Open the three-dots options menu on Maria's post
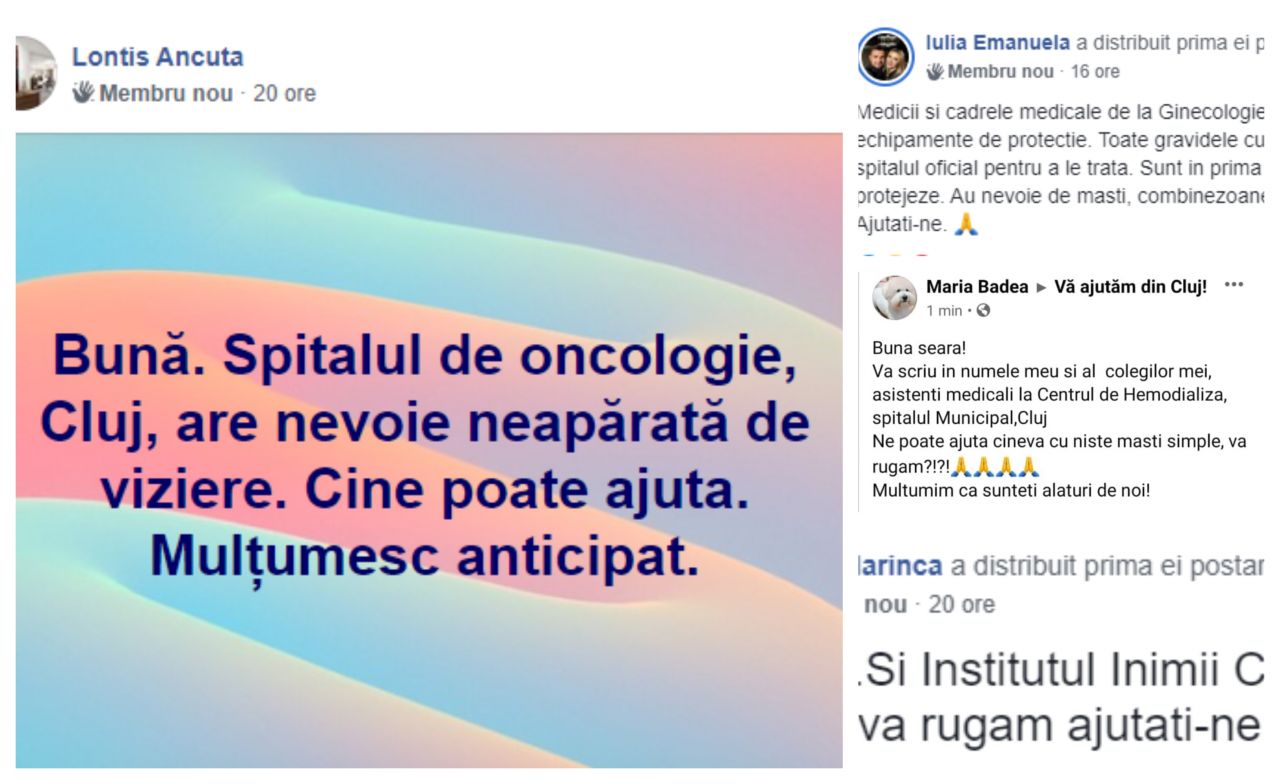 [1234, 284]
